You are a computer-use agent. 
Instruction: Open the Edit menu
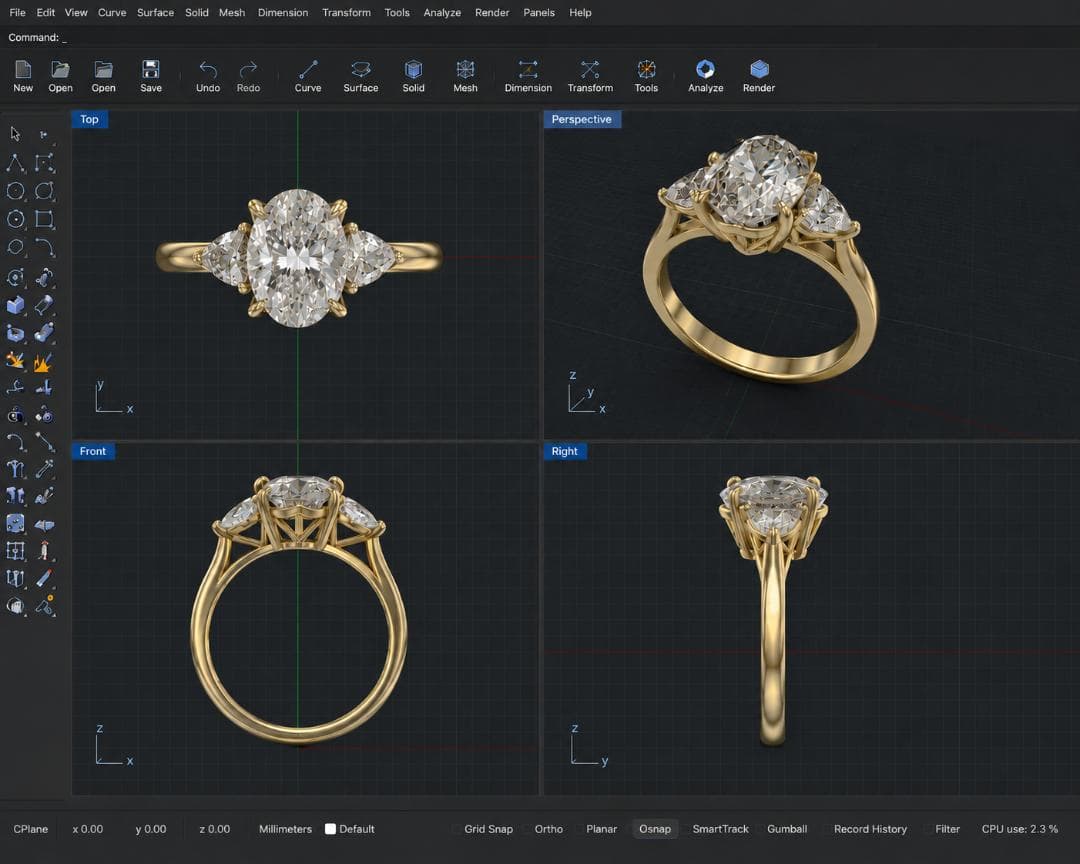[x=45, y=12]
